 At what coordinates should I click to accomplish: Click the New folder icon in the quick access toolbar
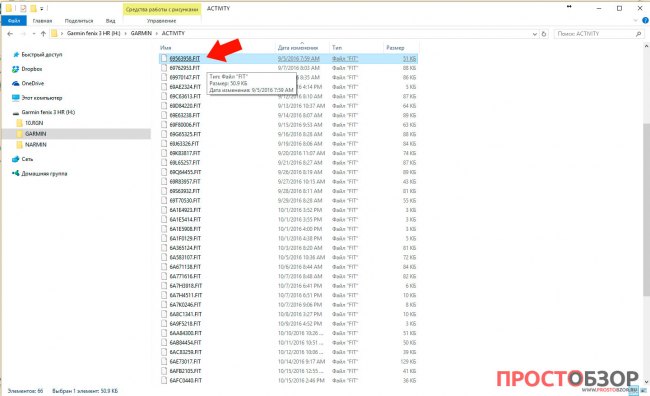click(x=33, y=8)
